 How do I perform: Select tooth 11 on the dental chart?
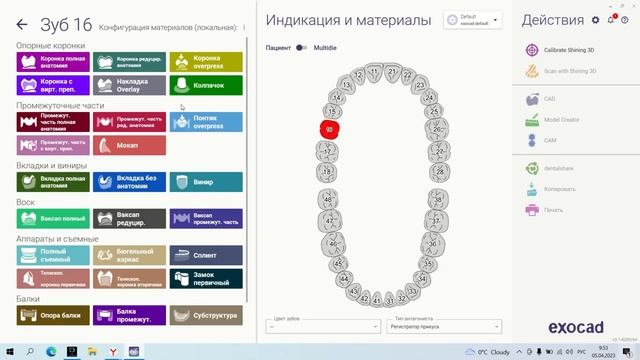374,72
